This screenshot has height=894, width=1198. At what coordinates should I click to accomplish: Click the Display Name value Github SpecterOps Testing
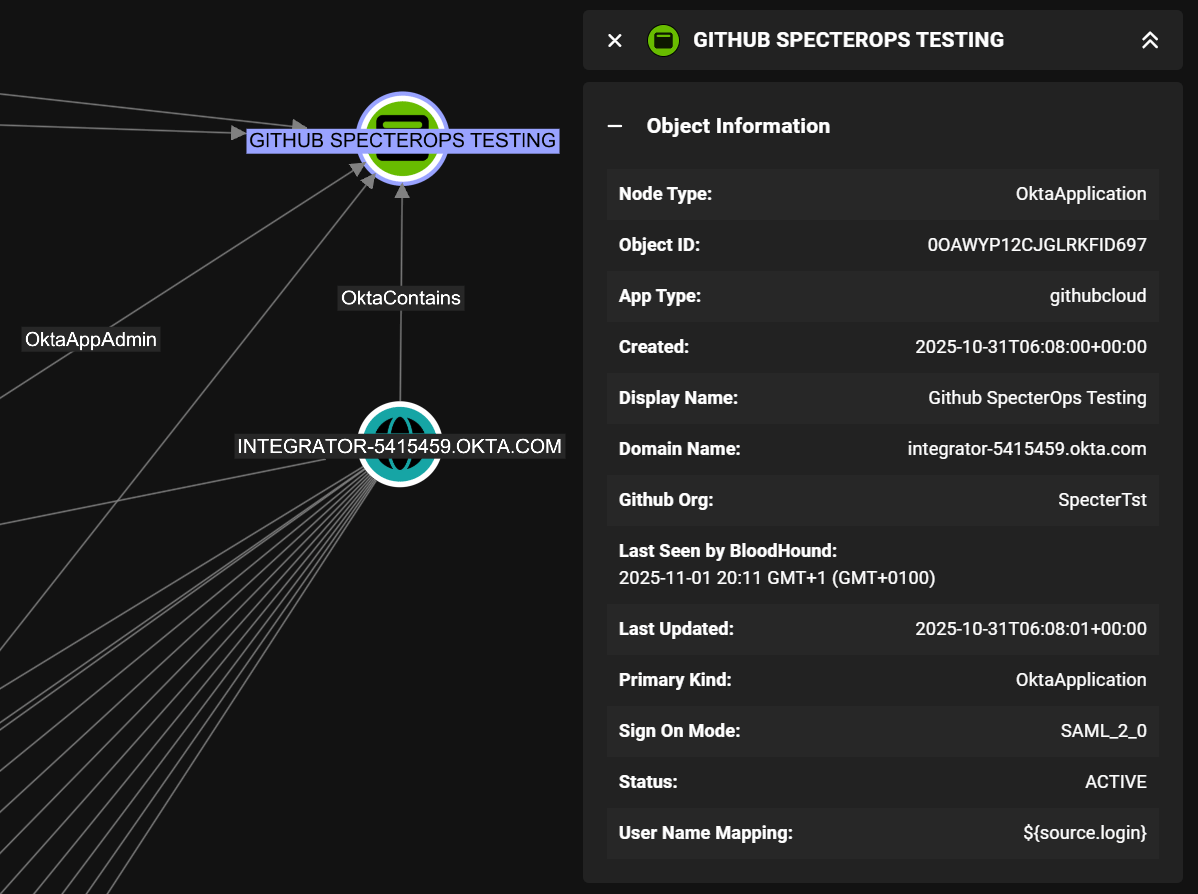[x=1037, y=398]
